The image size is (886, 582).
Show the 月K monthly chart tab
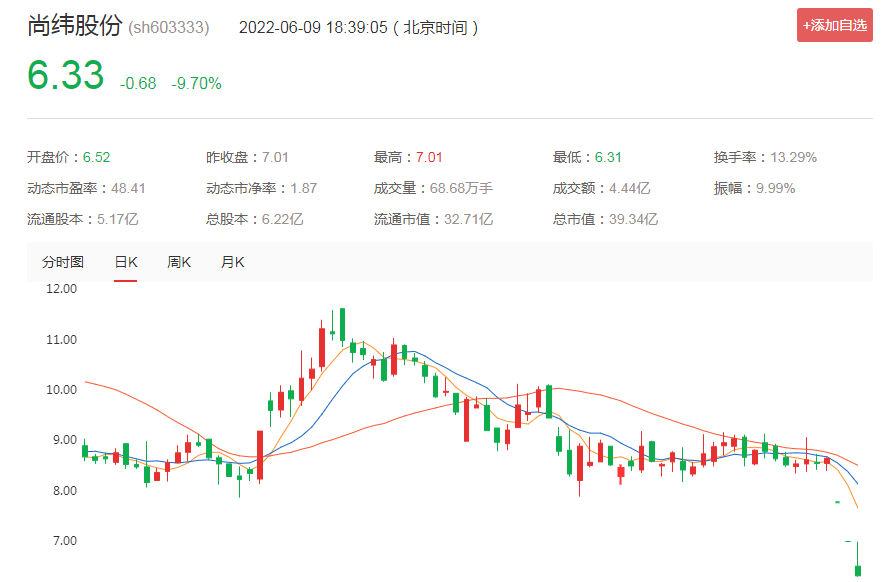point(232,262)
